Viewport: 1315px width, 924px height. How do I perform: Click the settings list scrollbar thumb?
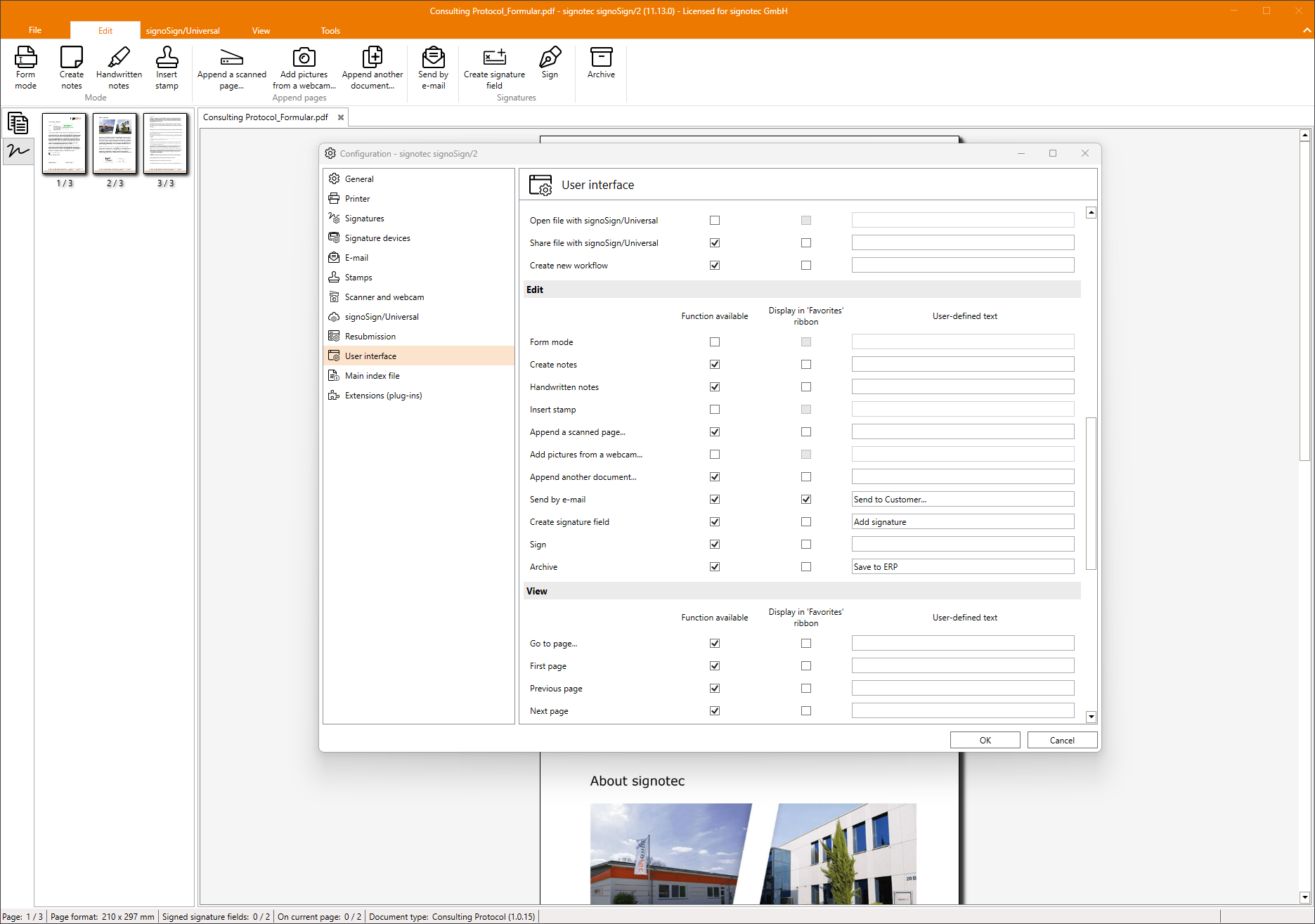pyautogui.click(x=1091, y=493)
